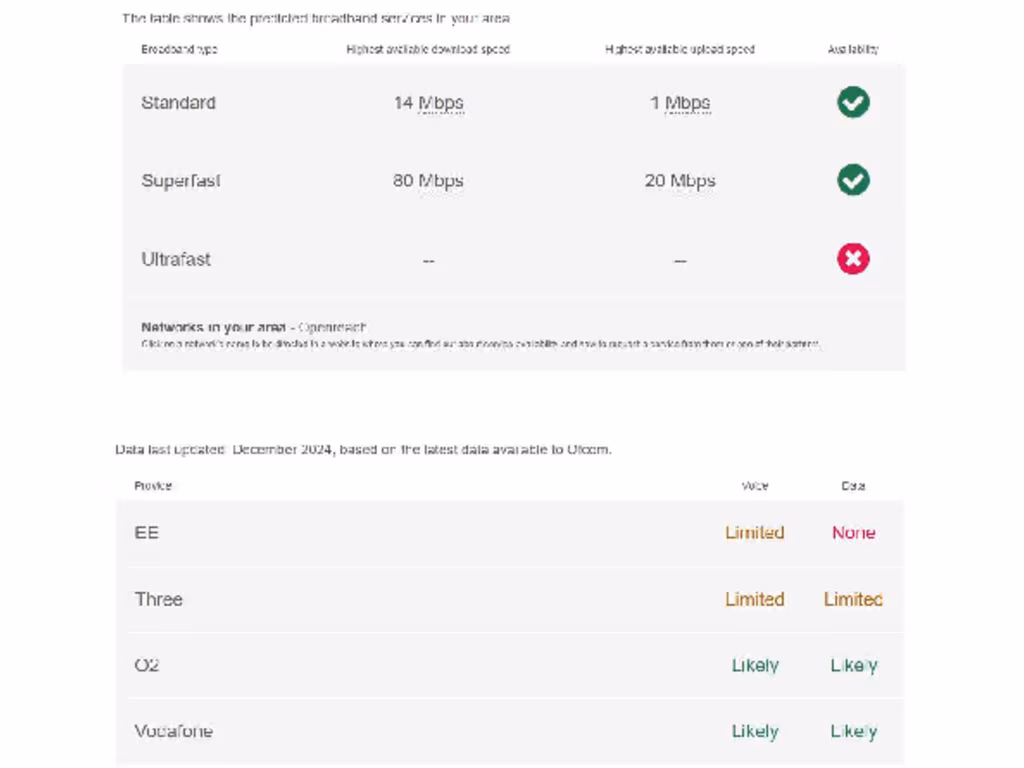The image size is (1024, 768).
Task: Click the Availability column header
Action: click(853, 49)
